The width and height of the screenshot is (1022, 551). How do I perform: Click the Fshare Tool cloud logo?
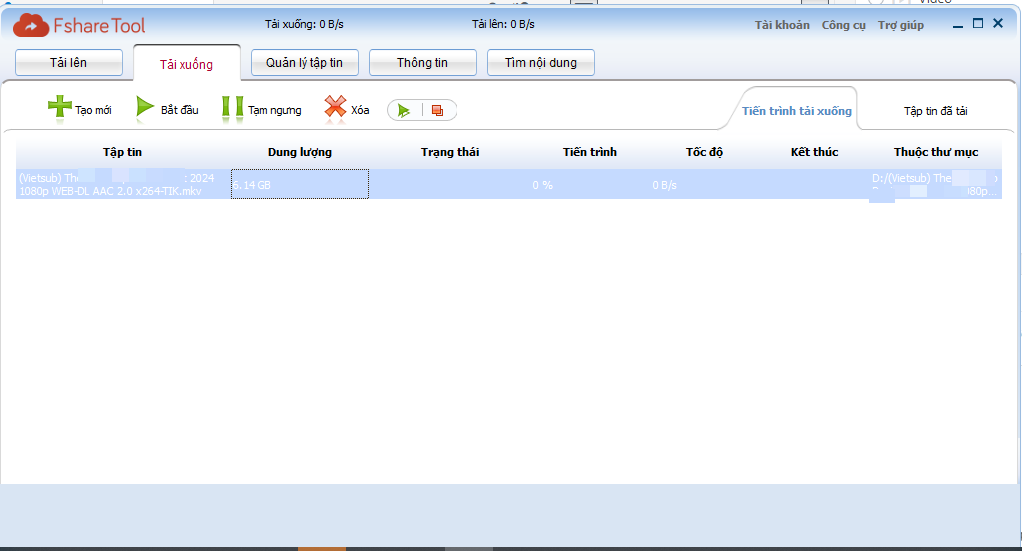[x=29, y=25]
